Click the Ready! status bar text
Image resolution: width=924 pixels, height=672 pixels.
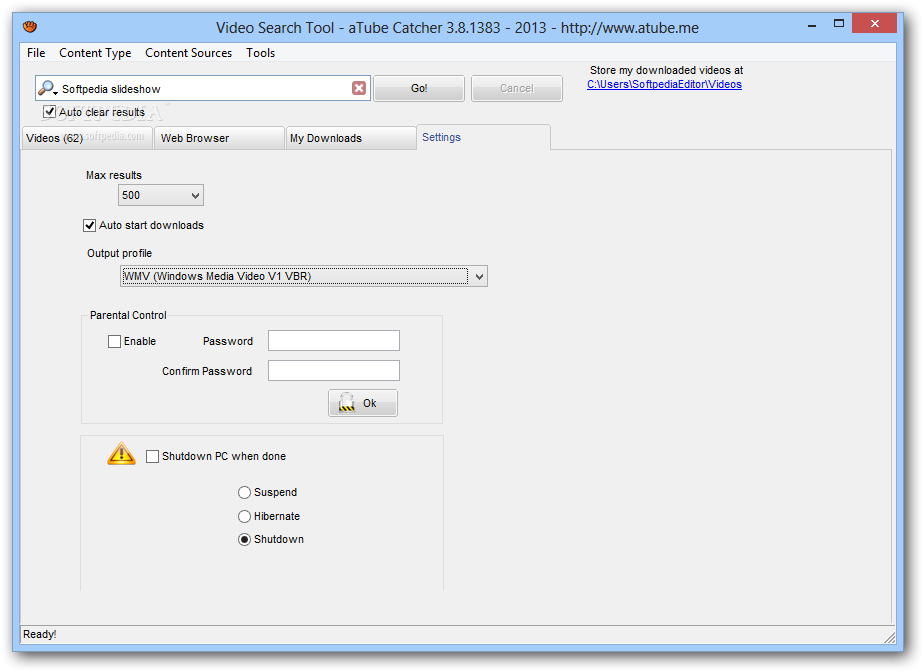39,634
